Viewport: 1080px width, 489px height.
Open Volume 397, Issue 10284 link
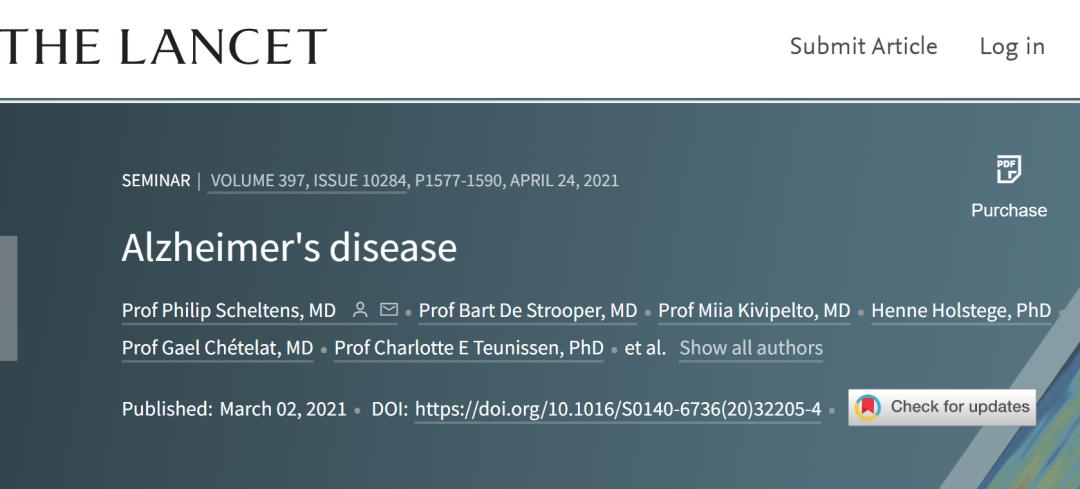tap(308, 180)
